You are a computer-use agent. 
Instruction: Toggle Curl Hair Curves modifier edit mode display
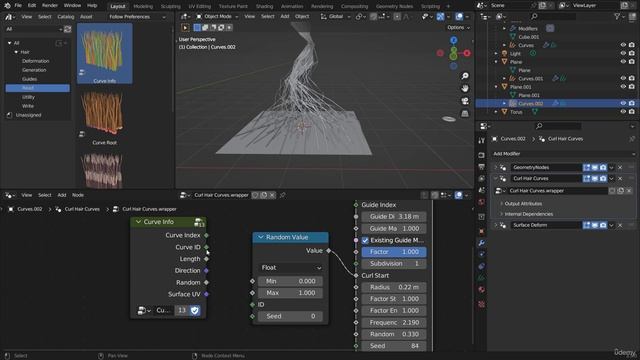pyautogui.click(x=587, y=178)
